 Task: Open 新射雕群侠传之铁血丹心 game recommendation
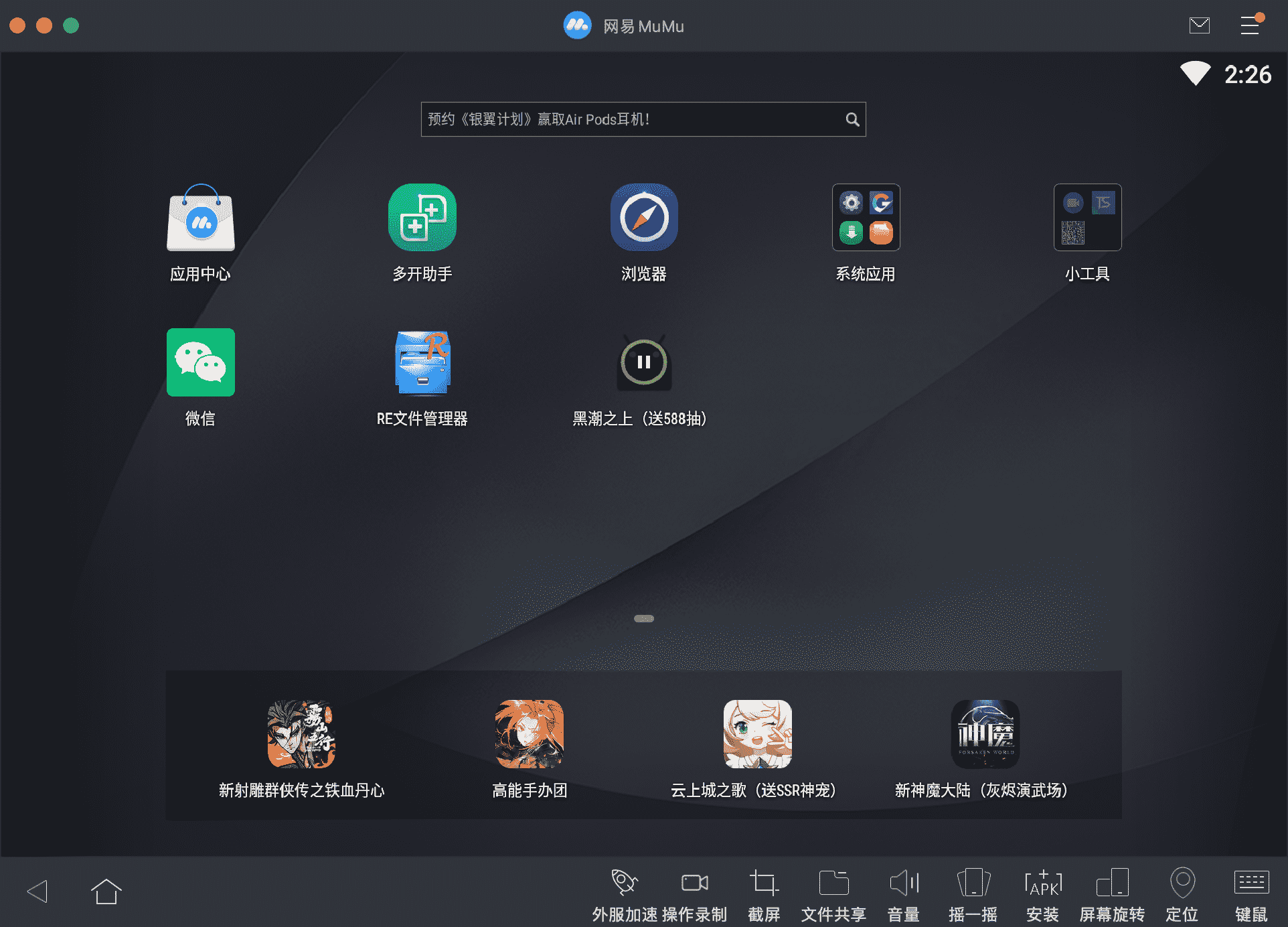pos(301,734)
